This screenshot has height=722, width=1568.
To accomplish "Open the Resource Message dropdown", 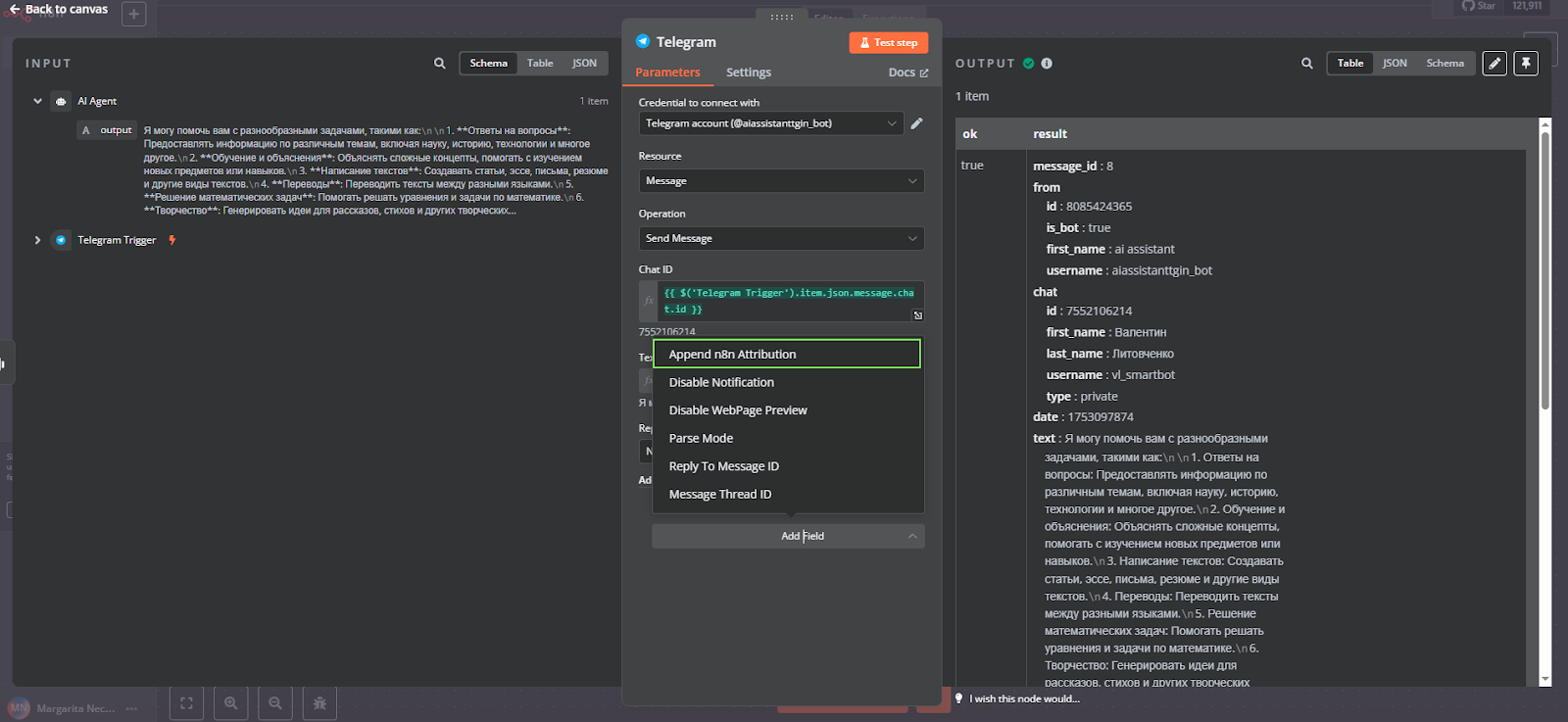I will [x=781, y=181].
